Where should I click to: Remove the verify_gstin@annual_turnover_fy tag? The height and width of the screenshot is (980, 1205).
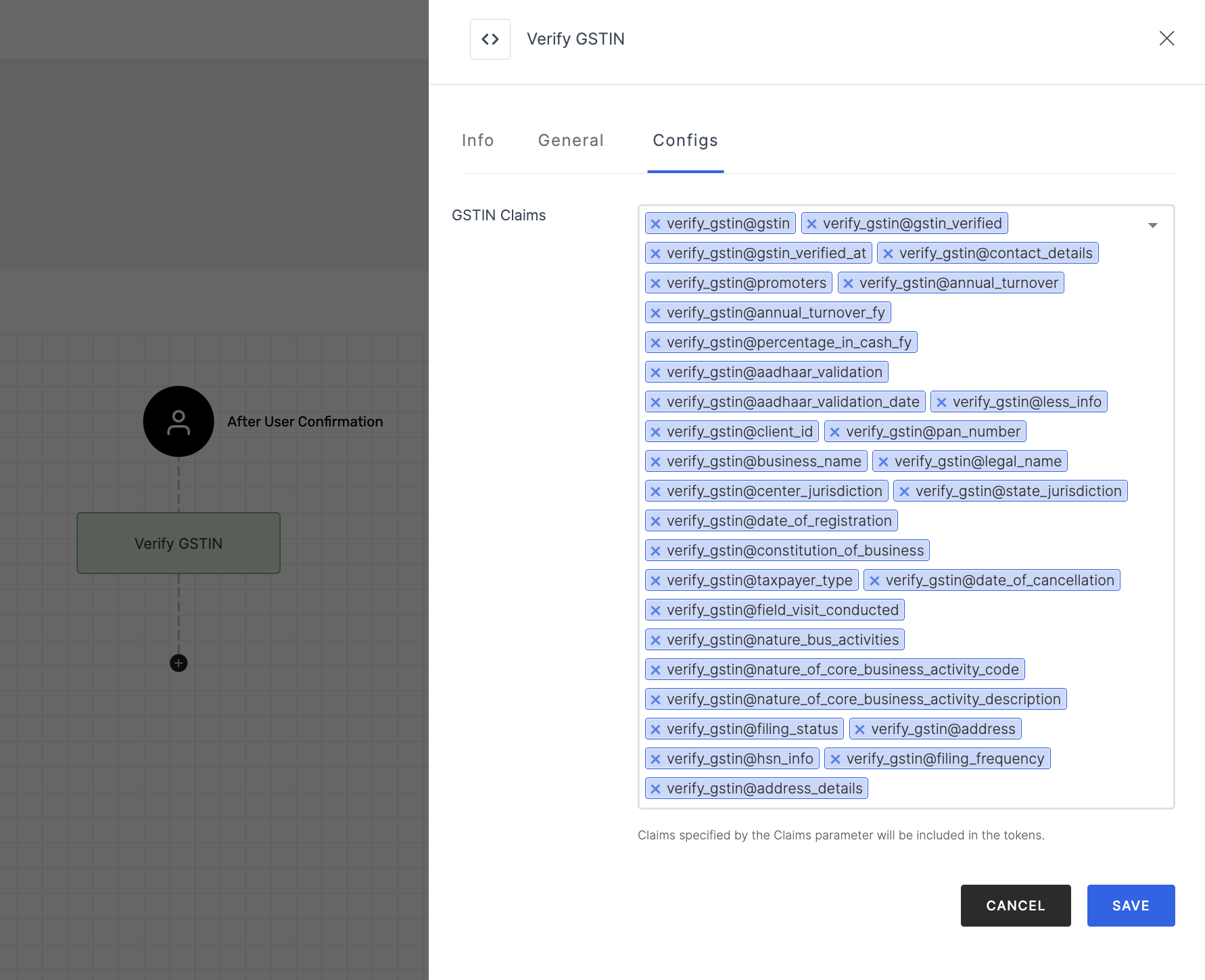655,313
